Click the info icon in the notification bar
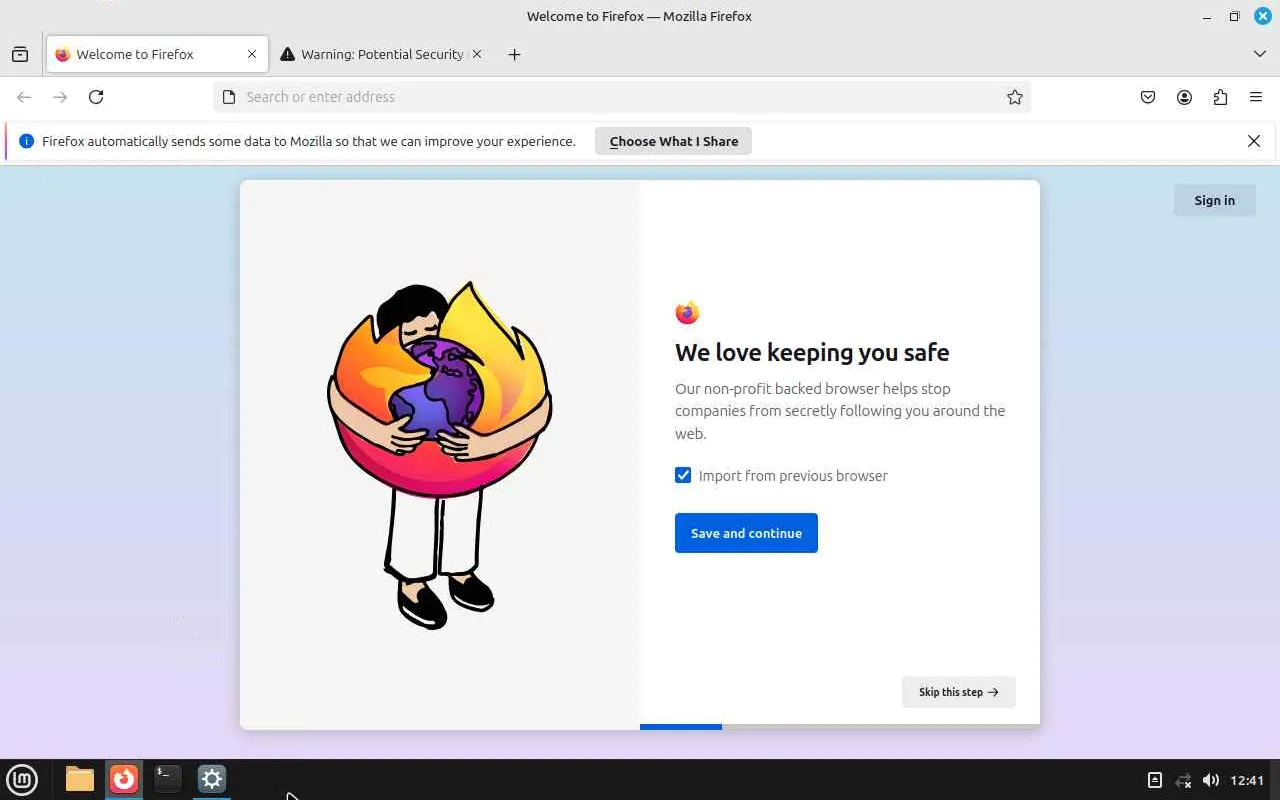This screenshot has height=800, width=1280. [27, 141]
